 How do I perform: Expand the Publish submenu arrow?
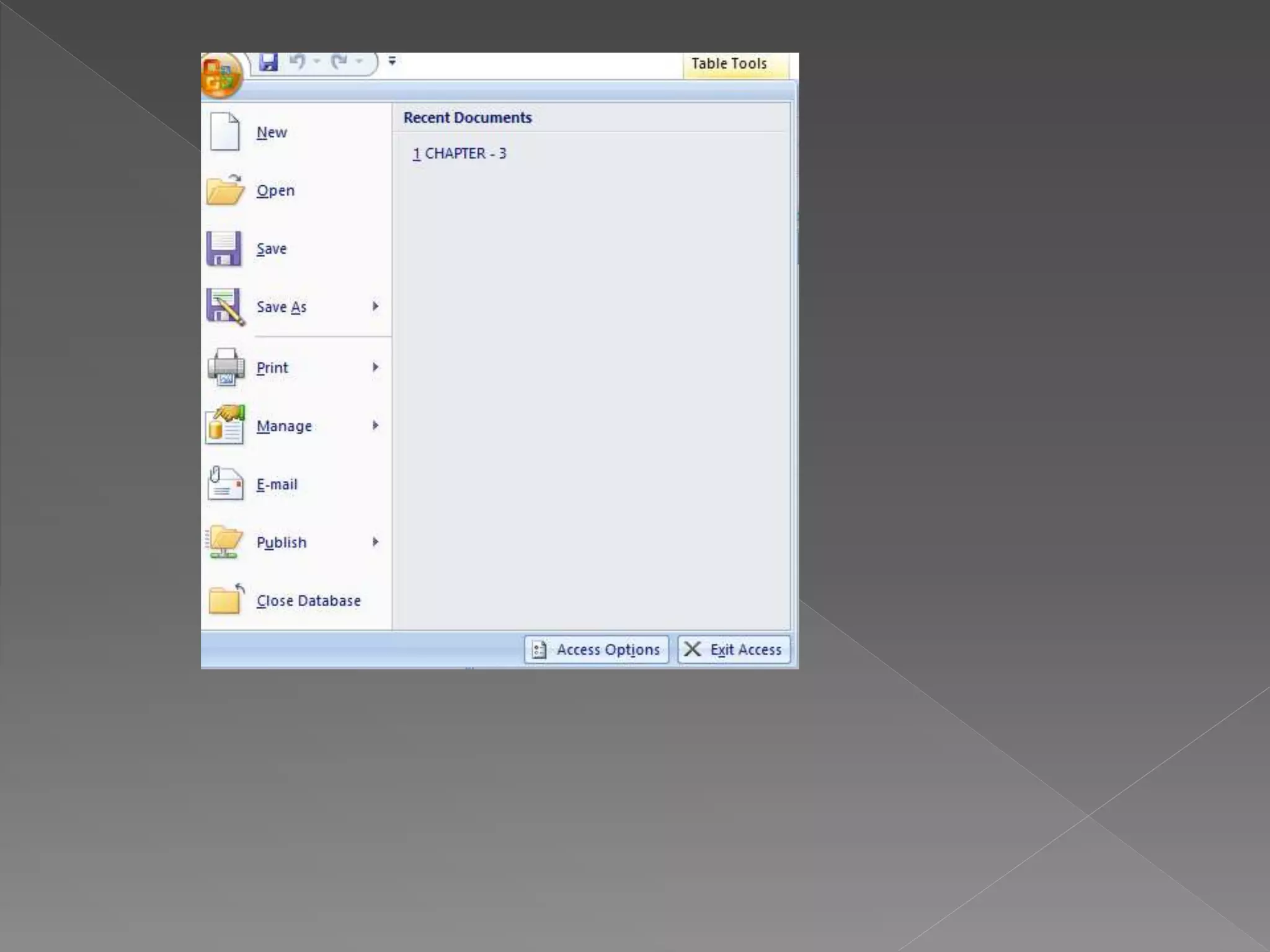click(x=375, y=542)
